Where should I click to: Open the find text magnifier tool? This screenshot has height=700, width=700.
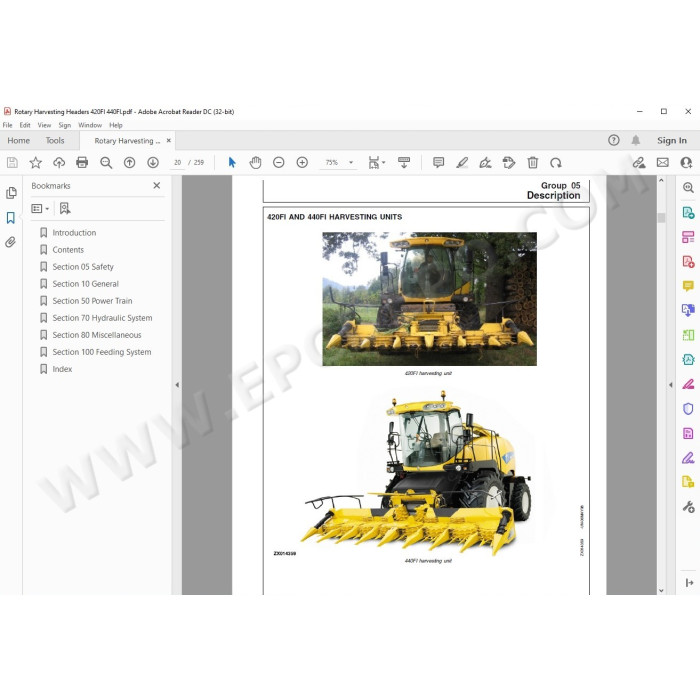(x=106, y=162)
